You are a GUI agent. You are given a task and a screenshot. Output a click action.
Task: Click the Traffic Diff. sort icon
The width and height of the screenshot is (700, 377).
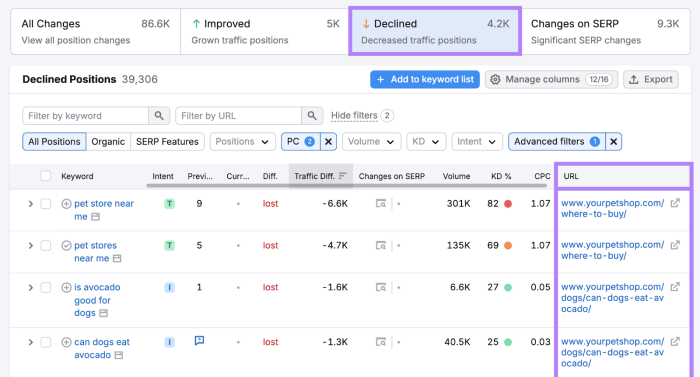tap(342, 176)
